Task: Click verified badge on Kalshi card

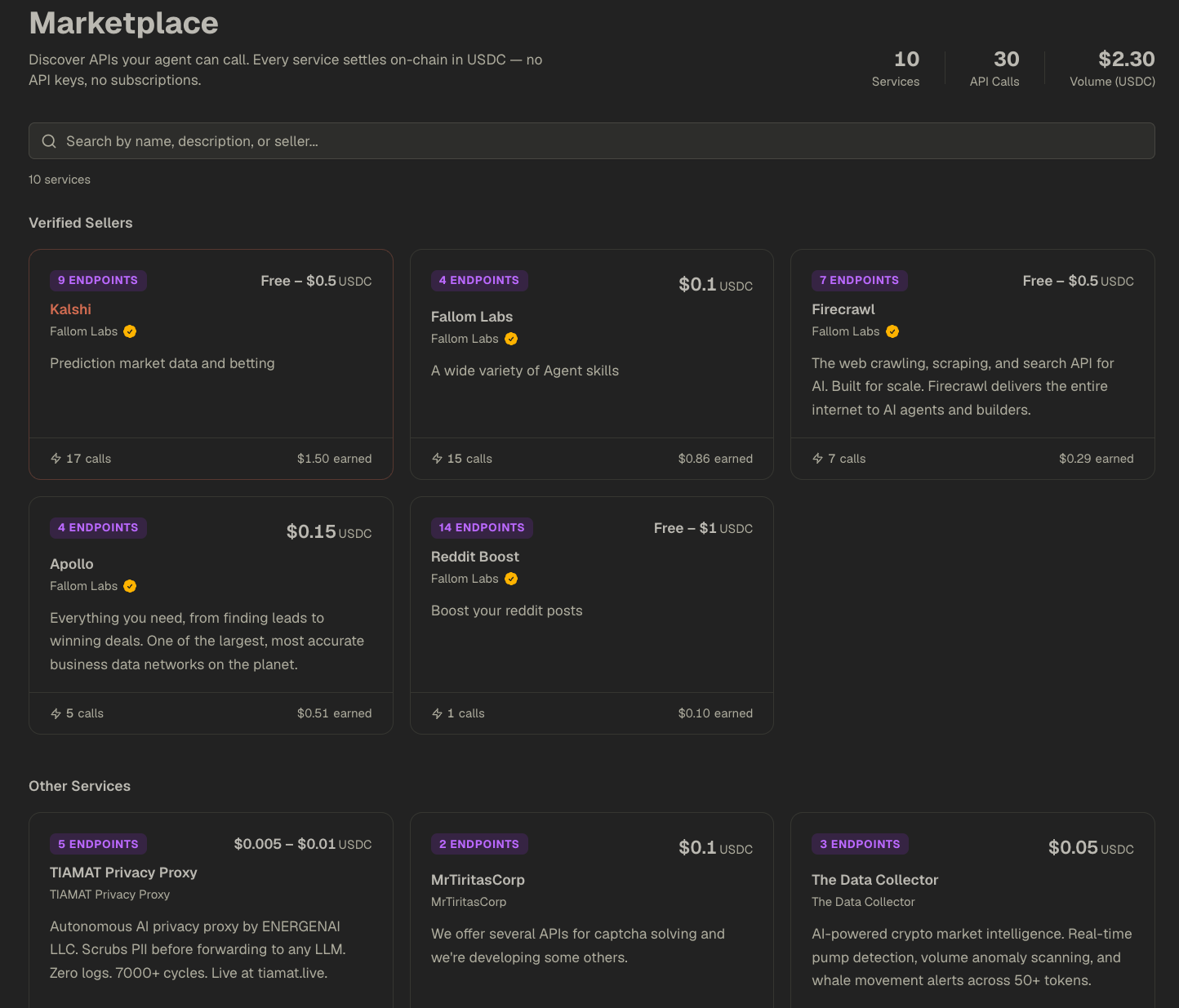Action: (x=130, y=331)
